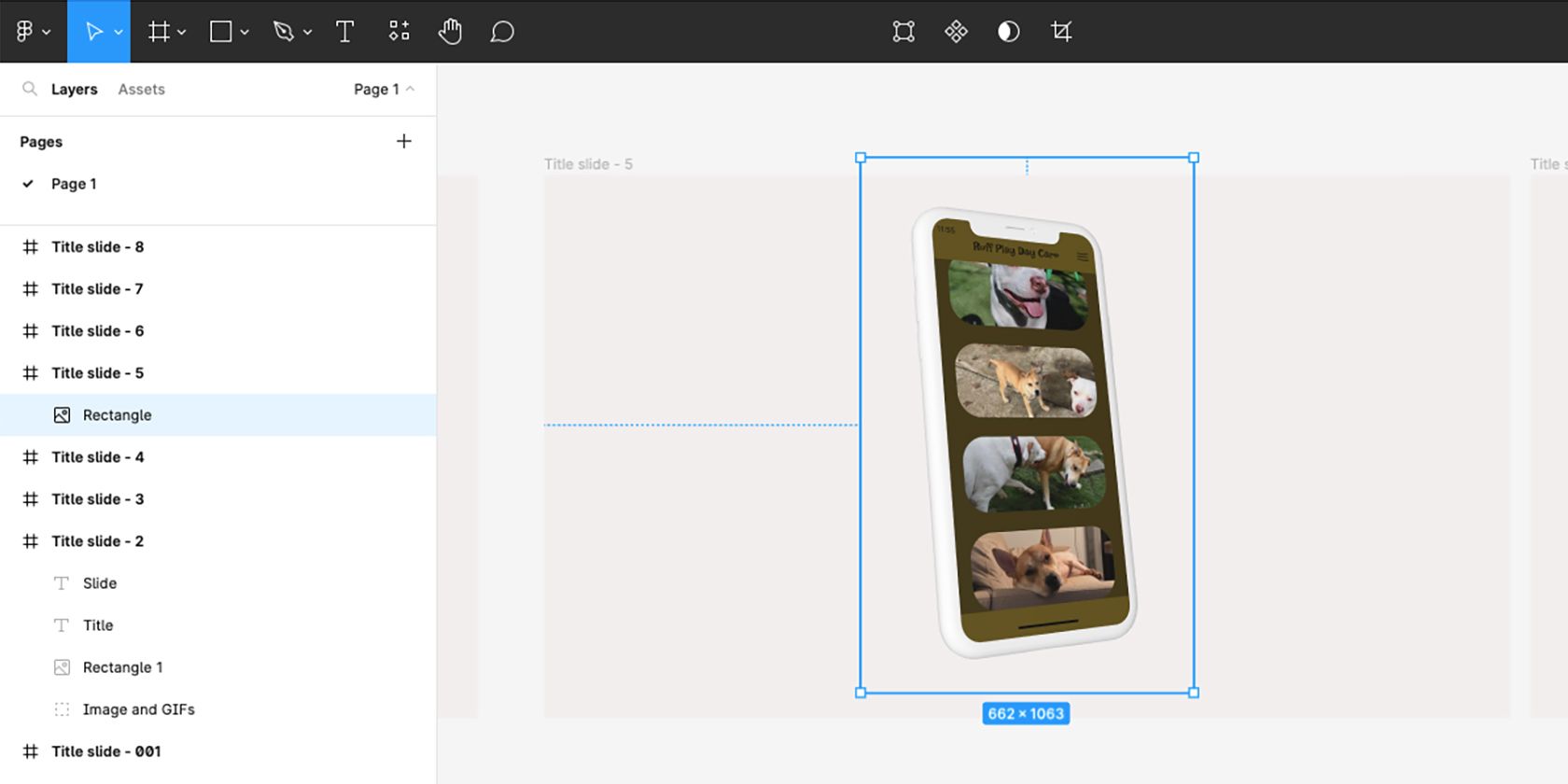The height and width of the screenshot is (784, 1568).
Task: Open the shape tools dropdown arrow
Action: [245, 33]
